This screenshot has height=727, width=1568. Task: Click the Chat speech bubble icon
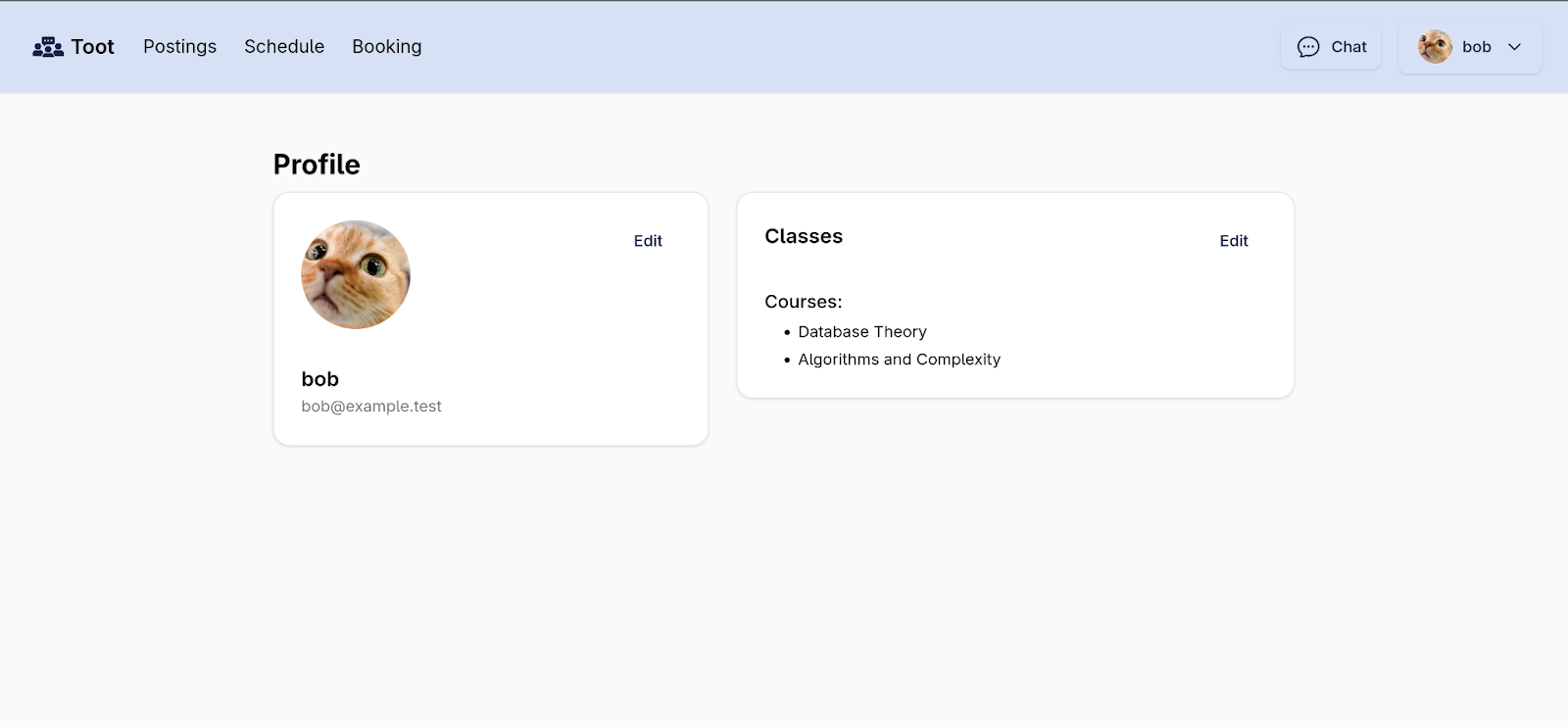click(1308, 47)
